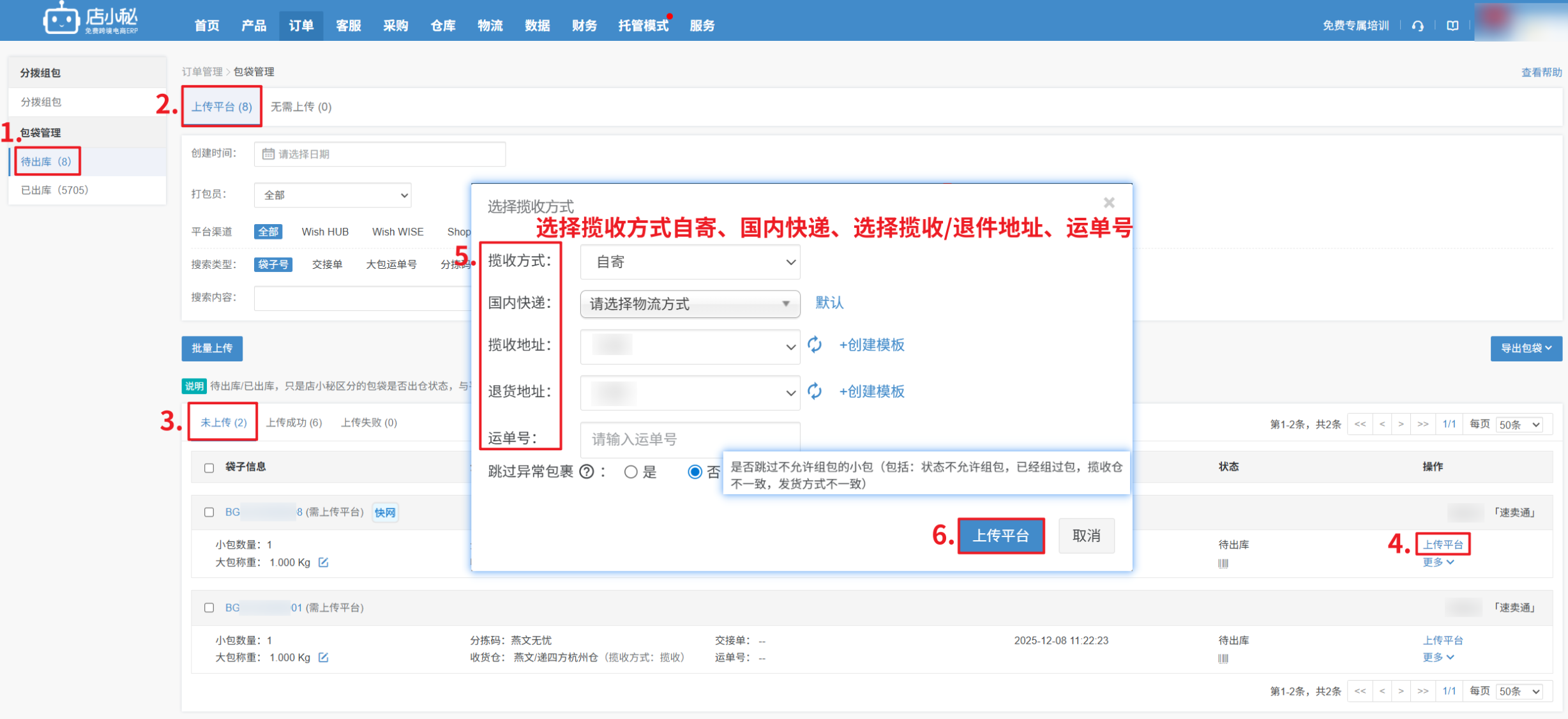Select the 是 radio option
Viewport: 1568px width, 719px height.
click(631, 472)
